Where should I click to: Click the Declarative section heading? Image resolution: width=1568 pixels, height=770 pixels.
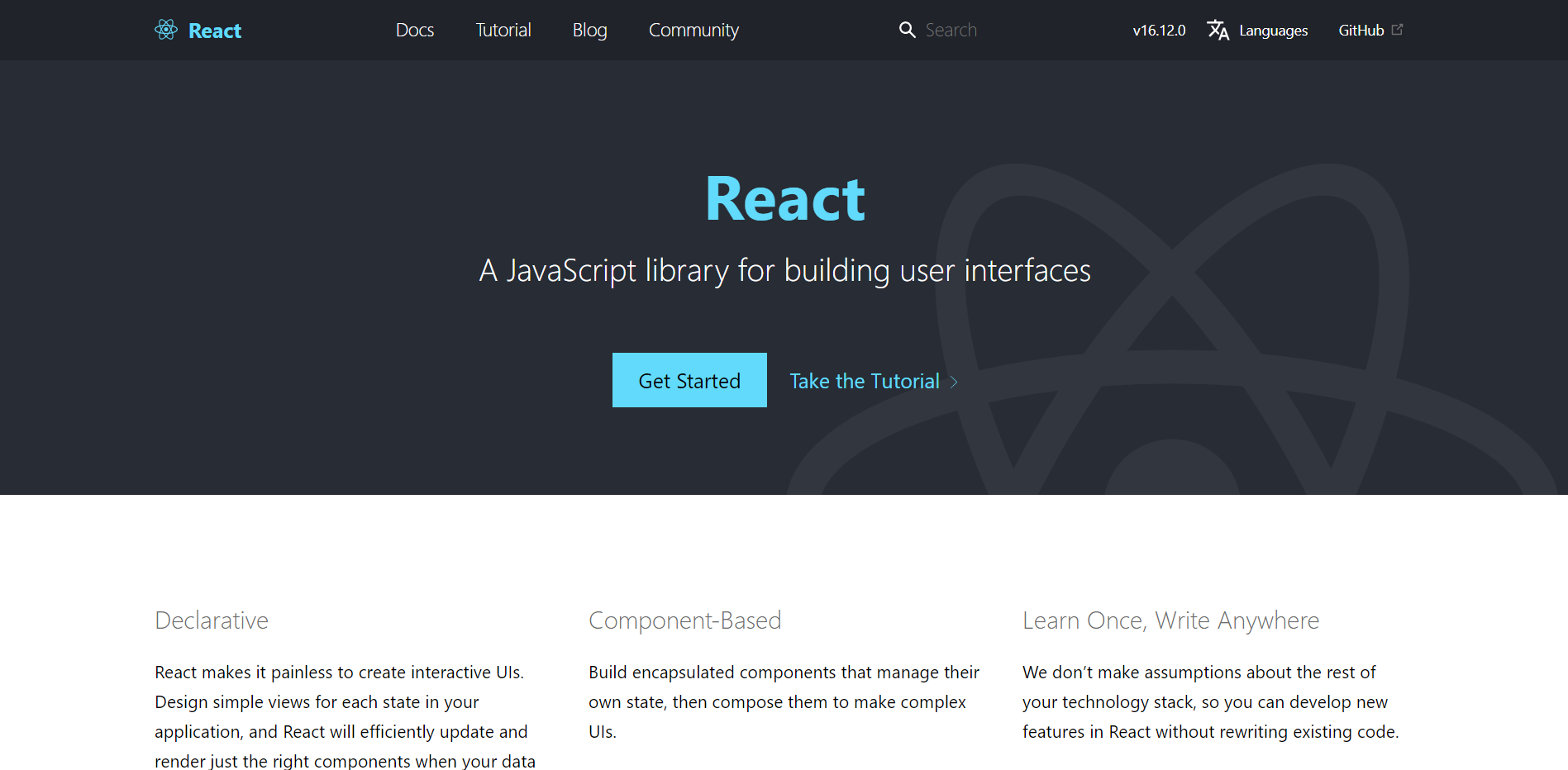pyautogui.click(x=212, y=620)
